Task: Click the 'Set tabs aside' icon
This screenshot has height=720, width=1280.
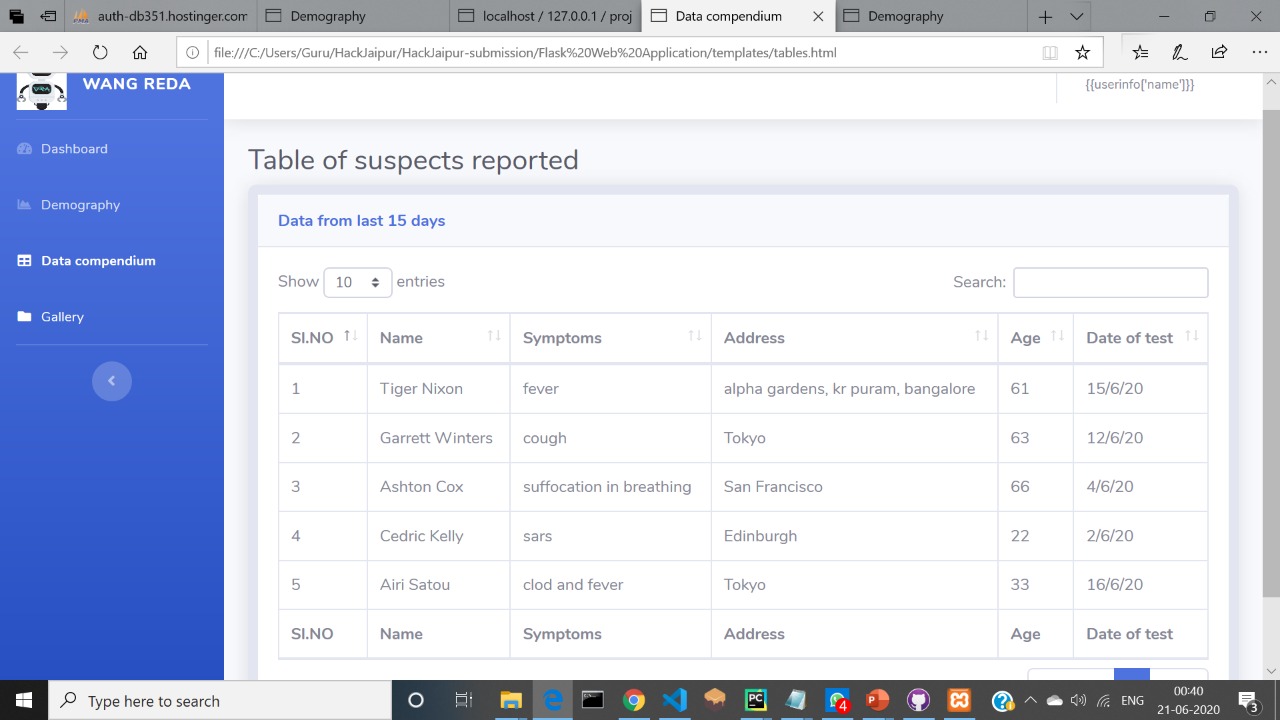Action: (48, 17)
